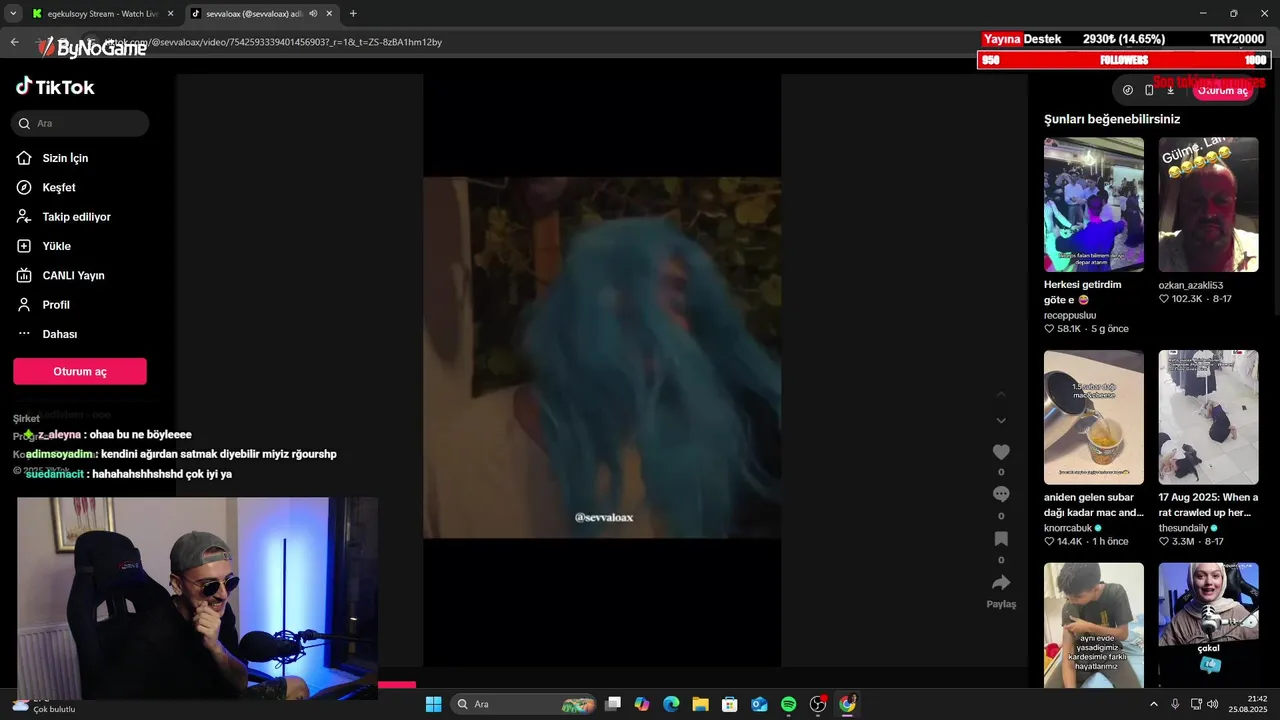Click the browser back arrow

14,42
